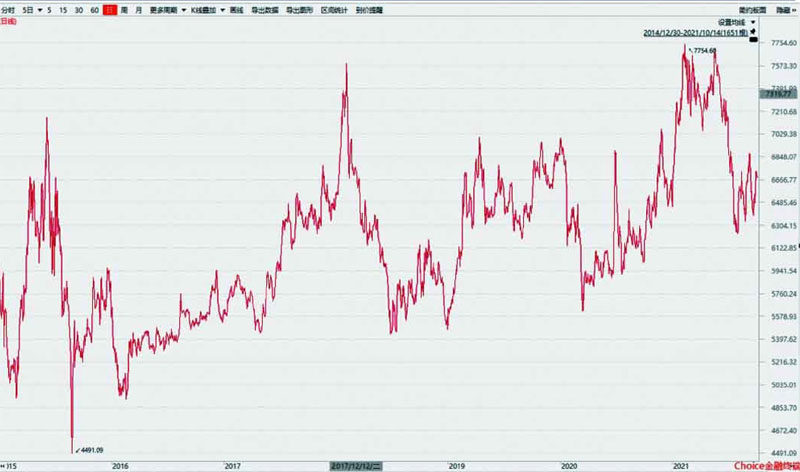Click 导出图形 to export the chart
The image size is (800, 472).
click(x=300, y=8)
